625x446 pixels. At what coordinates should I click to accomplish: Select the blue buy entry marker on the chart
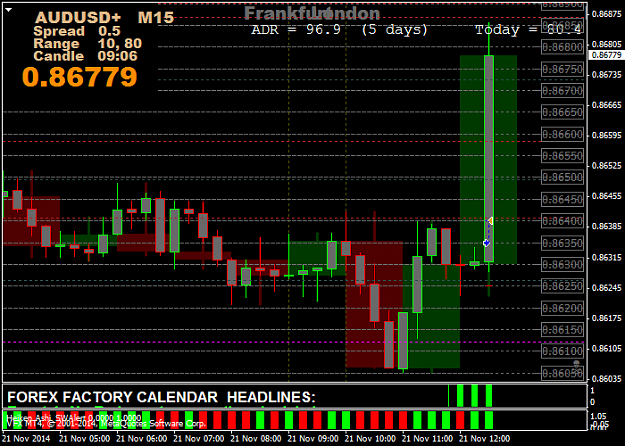486,243
